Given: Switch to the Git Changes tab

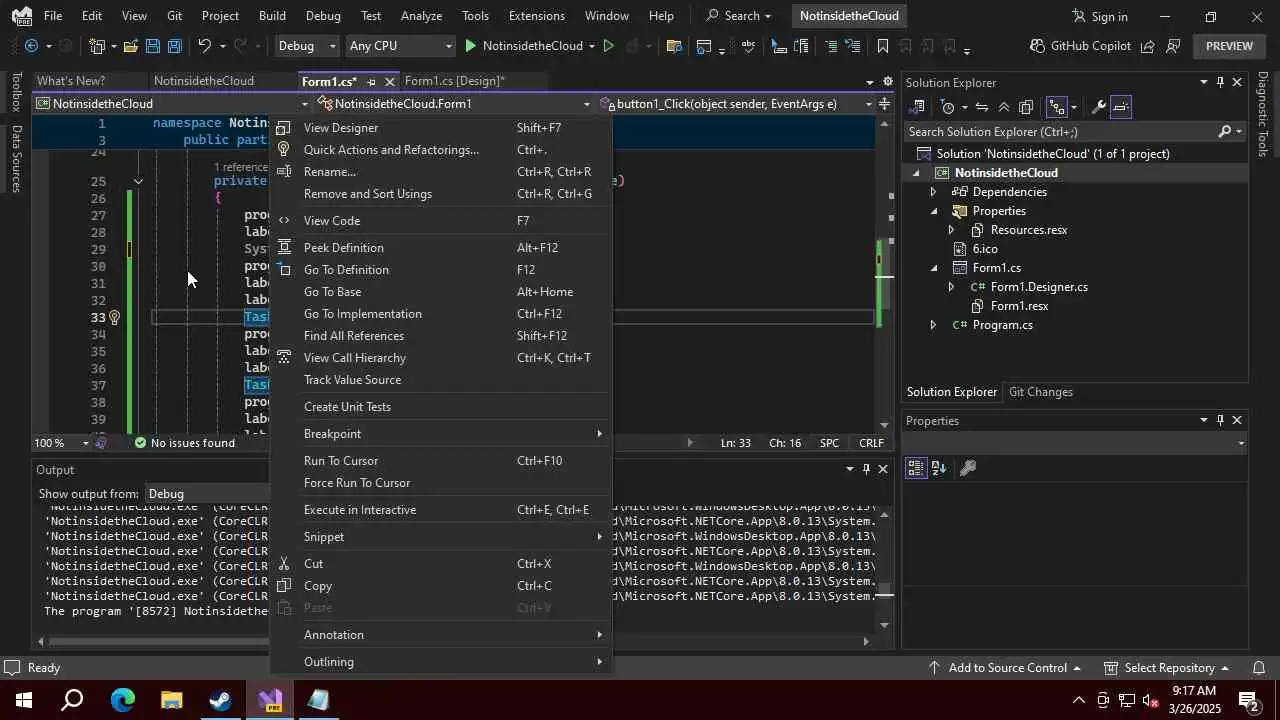Looking at the screenshot, I should pos(1041,392).
